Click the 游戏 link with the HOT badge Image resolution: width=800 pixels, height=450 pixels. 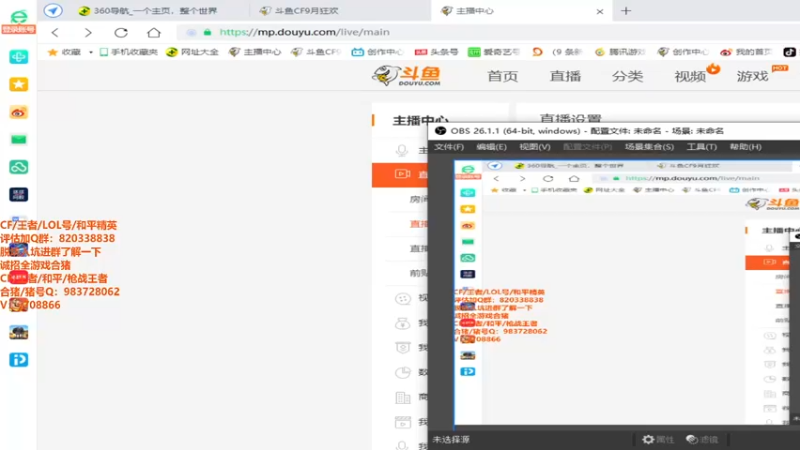tap(753, 76)
